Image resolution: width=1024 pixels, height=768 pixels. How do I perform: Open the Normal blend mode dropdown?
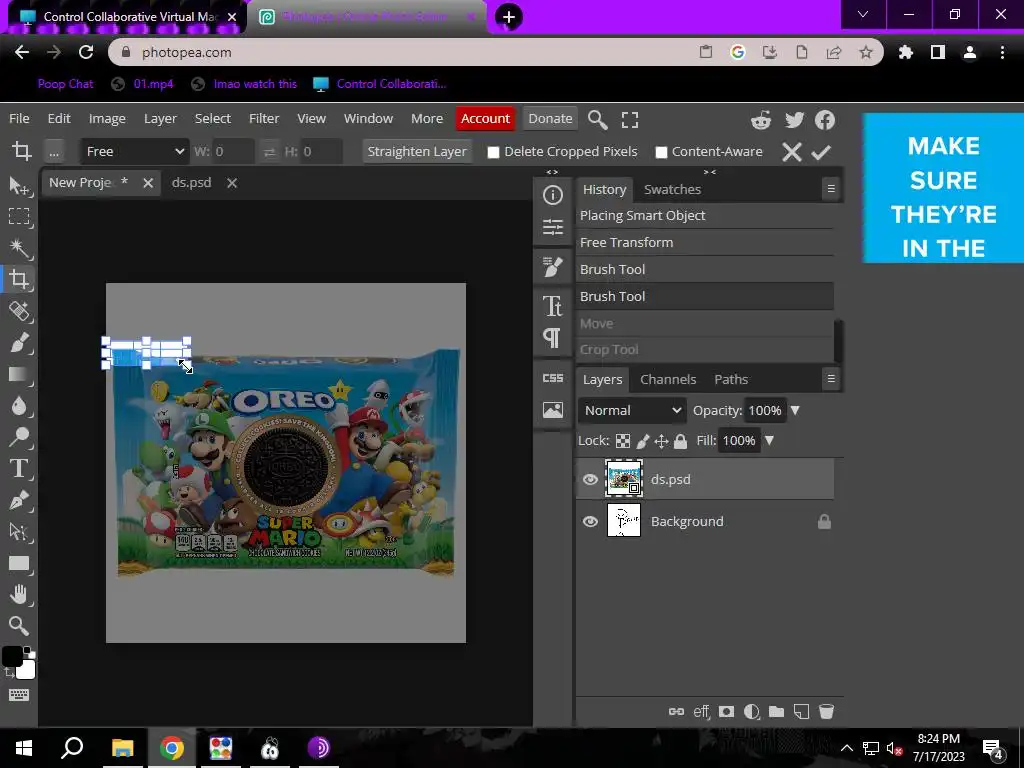[x=632, y=410]
